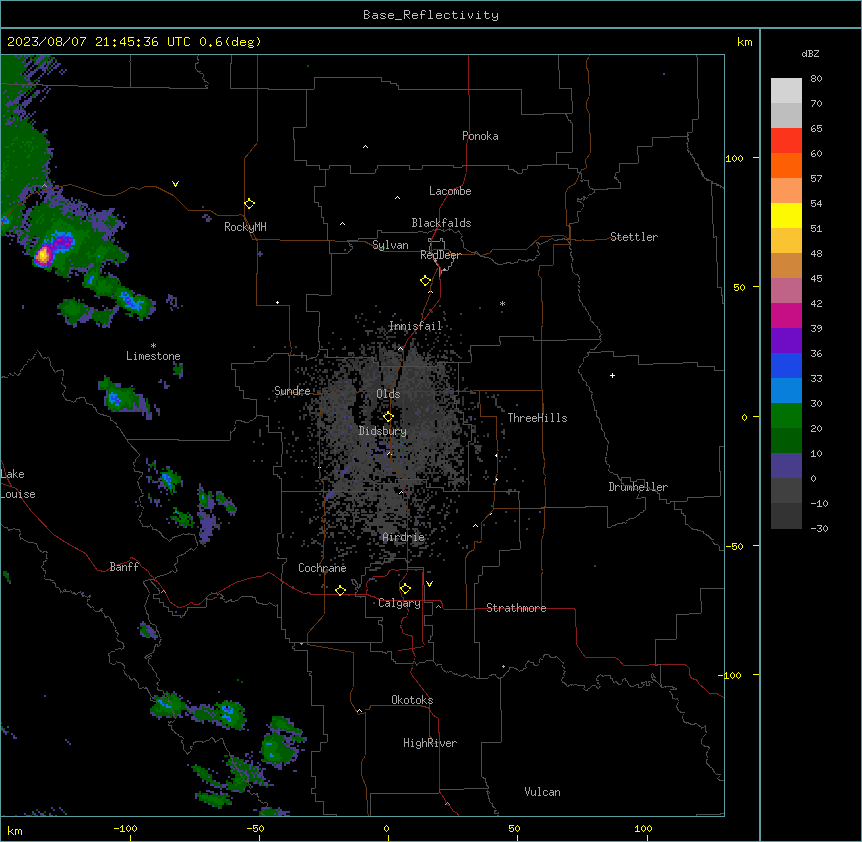Click the 57 value on the dBZ legend
862x842 pixels.
click(x=816, y=179)
